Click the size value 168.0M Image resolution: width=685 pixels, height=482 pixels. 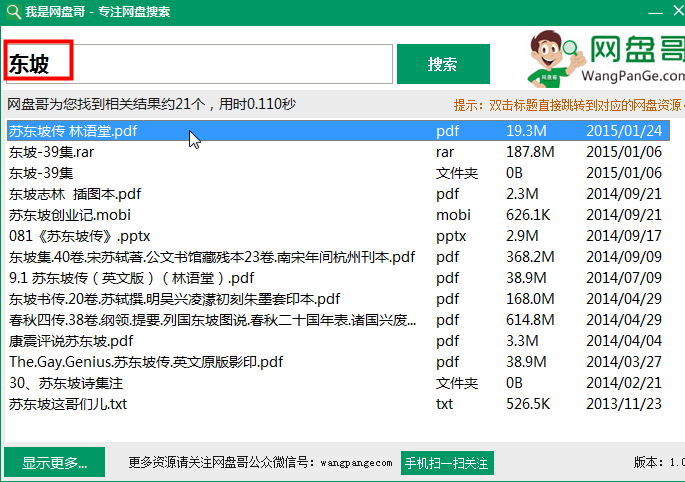point(530,298)
